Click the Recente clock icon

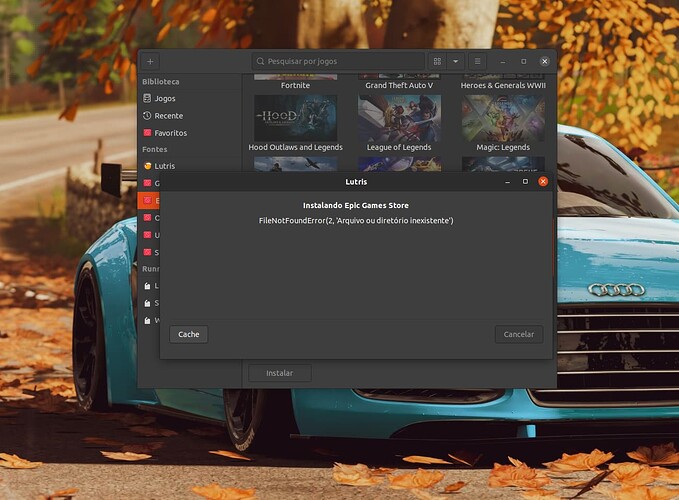[147, 116]
